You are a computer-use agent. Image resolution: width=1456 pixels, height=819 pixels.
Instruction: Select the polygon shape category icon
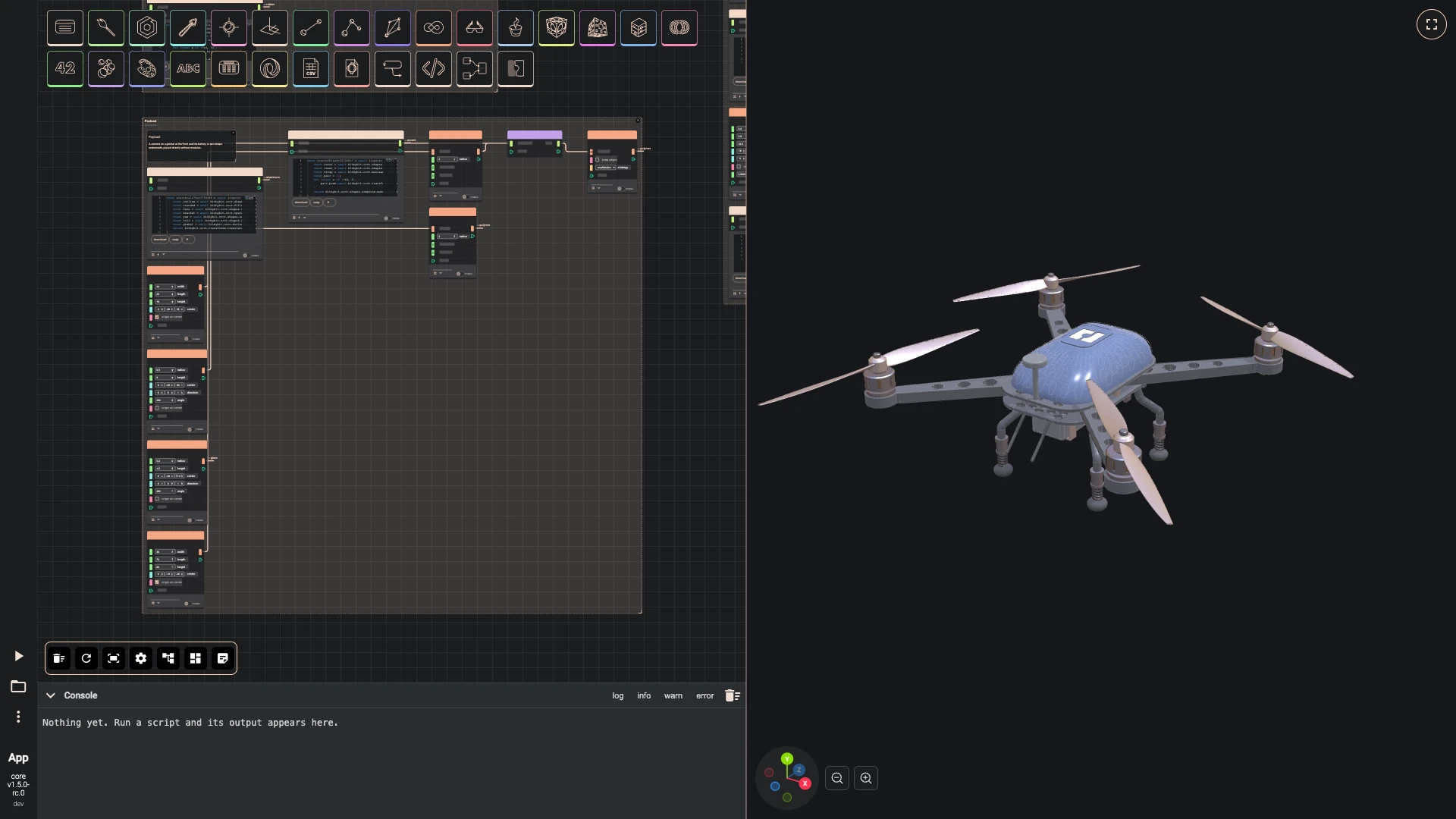pyautogui.click(x=393, y=28)
